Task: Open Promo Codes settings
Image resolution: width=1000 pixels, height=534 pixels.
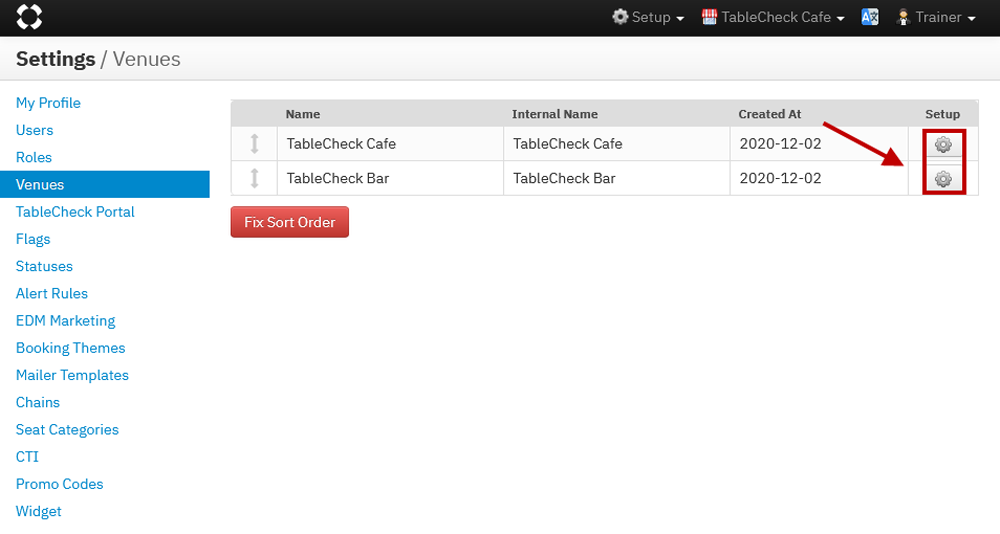Action: pyautogui.click(x=59, y=484)
